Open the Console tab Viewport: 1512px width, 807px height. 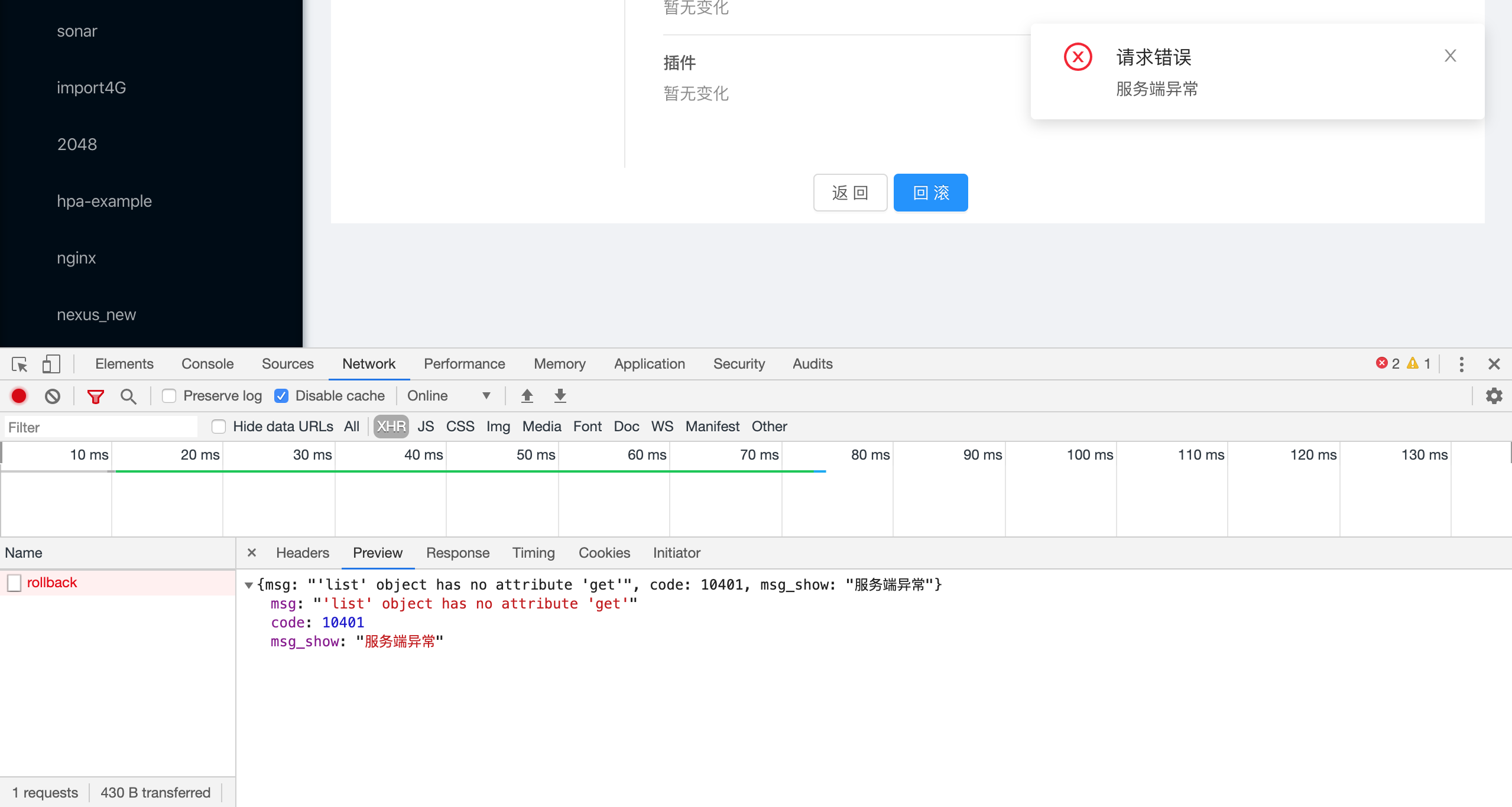tap(207, 364)
